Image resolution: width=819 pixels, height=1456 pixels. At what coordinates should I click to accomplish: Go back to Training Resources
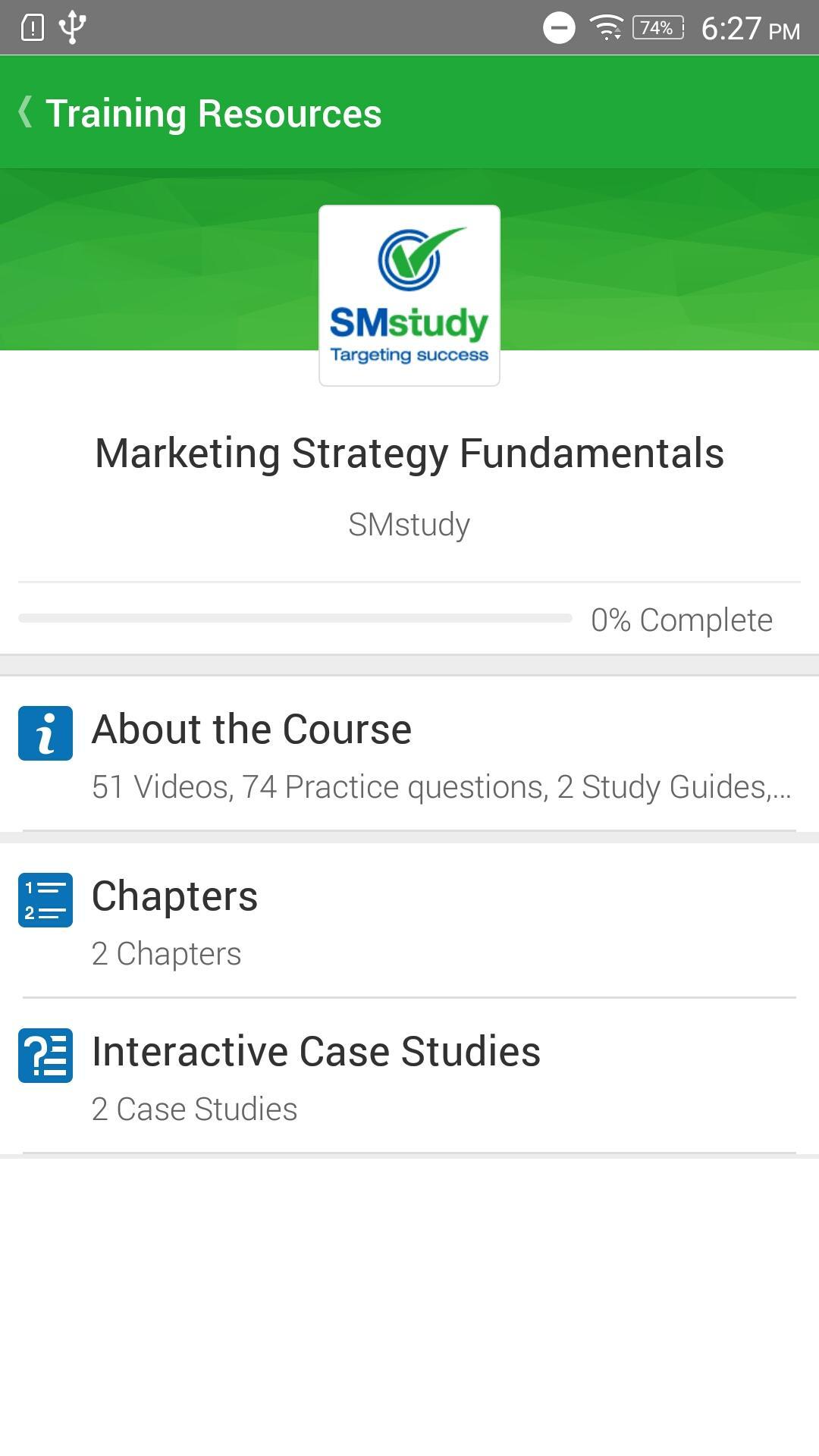point(214,114)
